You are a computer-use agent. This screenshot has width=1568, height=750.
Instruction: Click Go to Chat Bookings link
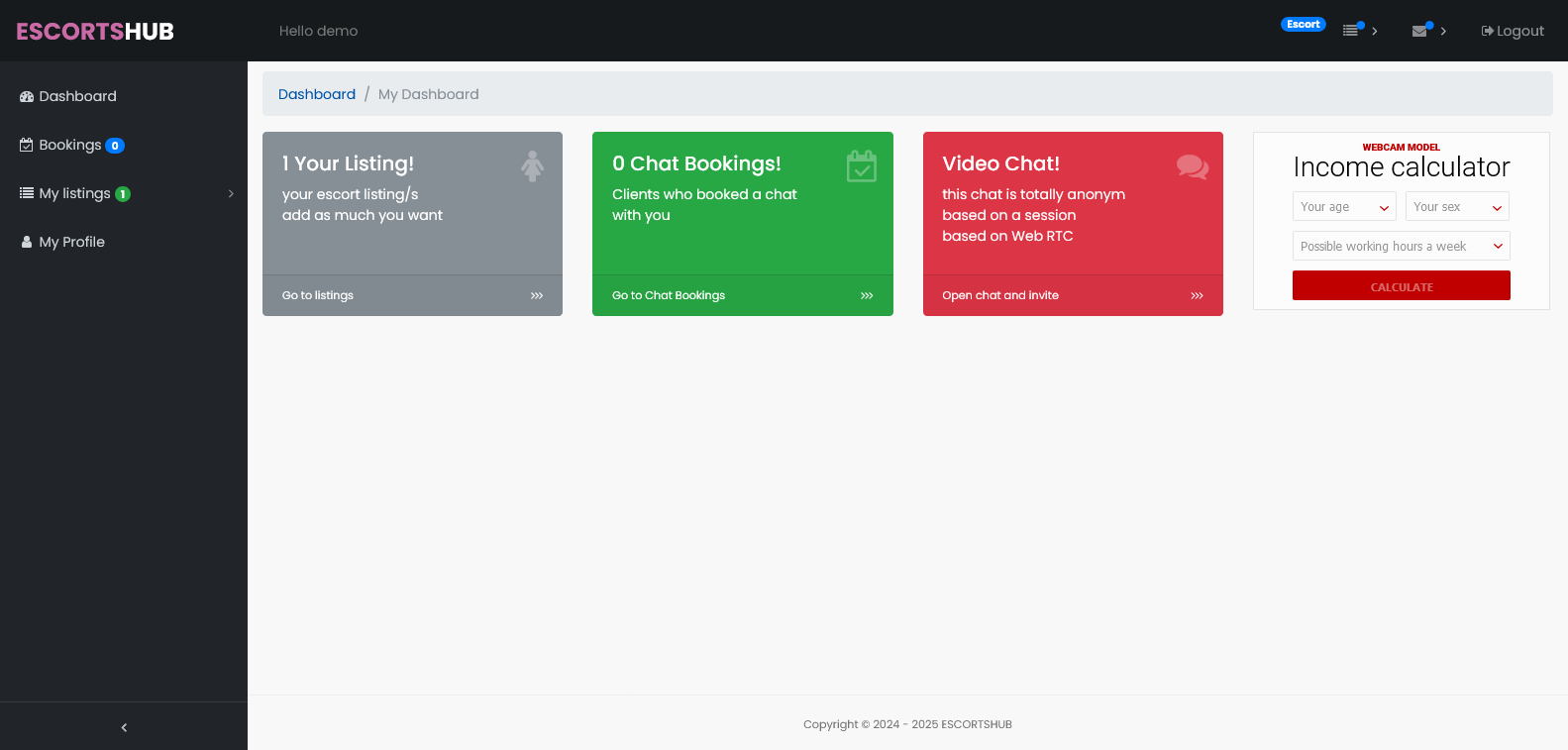point(669,295)
